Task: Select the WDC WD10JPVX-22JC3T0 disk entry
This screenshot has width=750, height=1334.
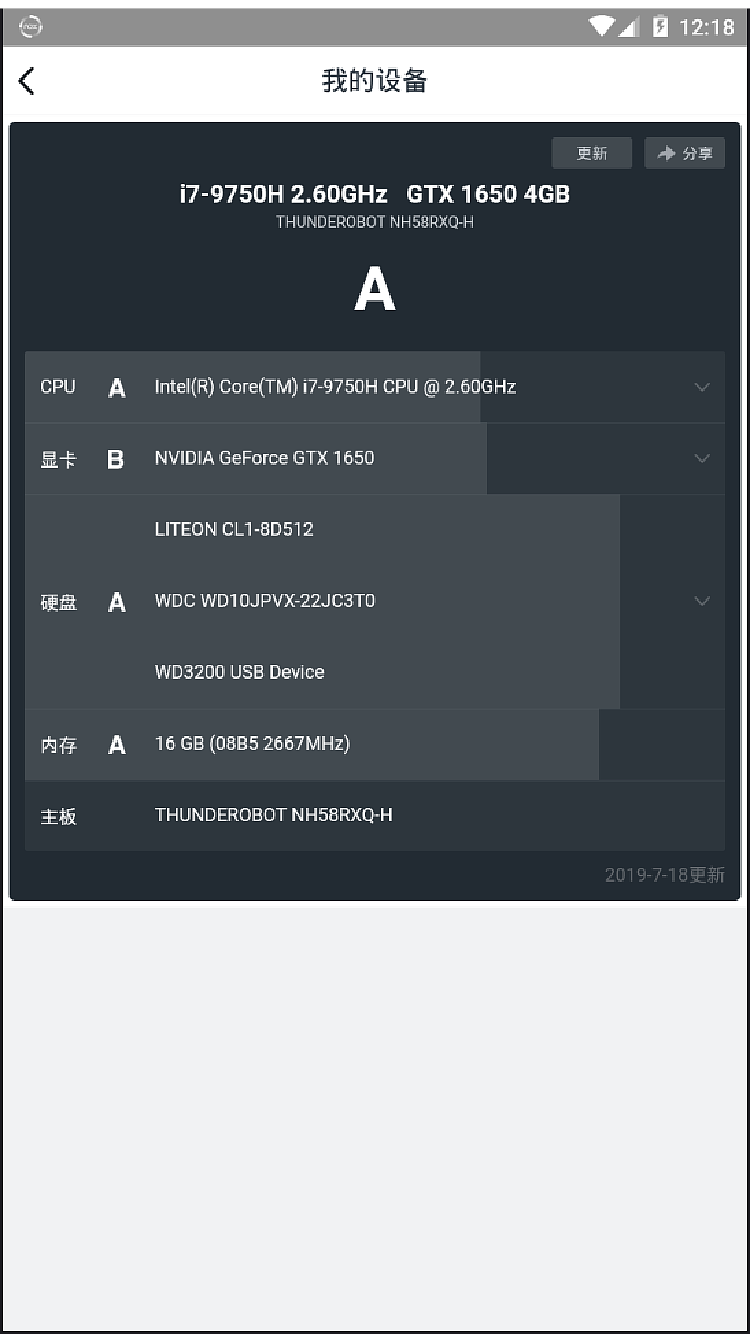Action: 265,601
